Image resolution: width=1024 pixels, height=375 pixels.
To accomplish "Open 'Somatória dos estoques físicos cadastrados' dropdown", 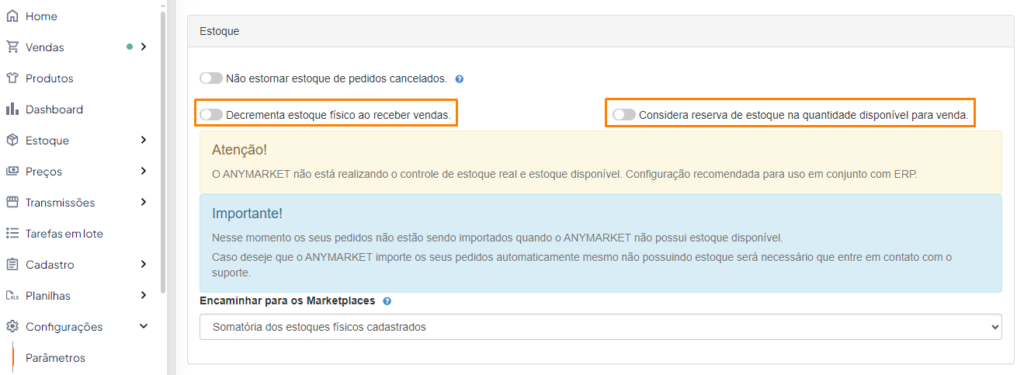I will pos(600,327).
